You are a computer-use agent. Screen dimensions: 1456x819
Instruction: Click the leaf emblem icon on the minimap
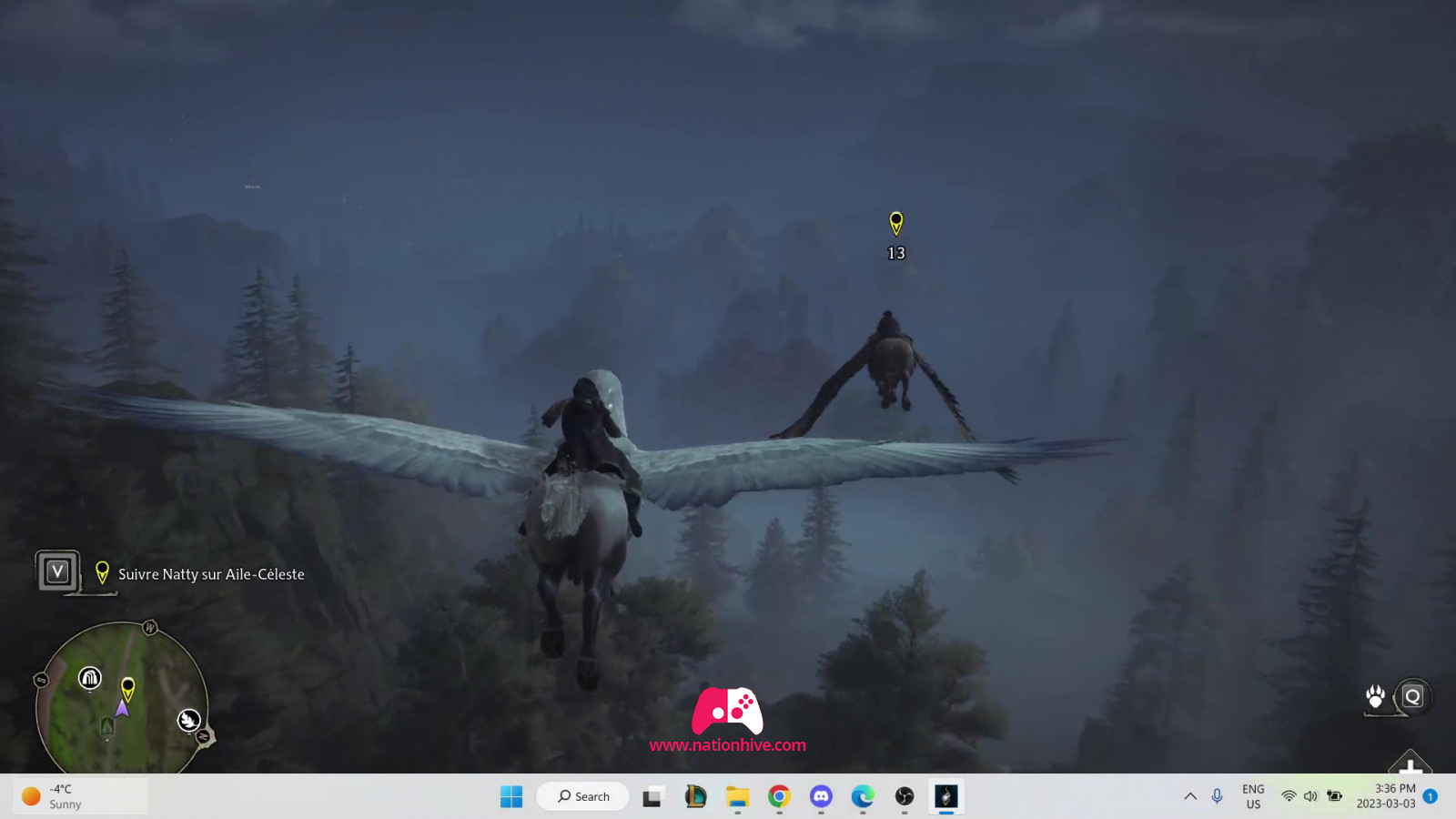(188, 721)
